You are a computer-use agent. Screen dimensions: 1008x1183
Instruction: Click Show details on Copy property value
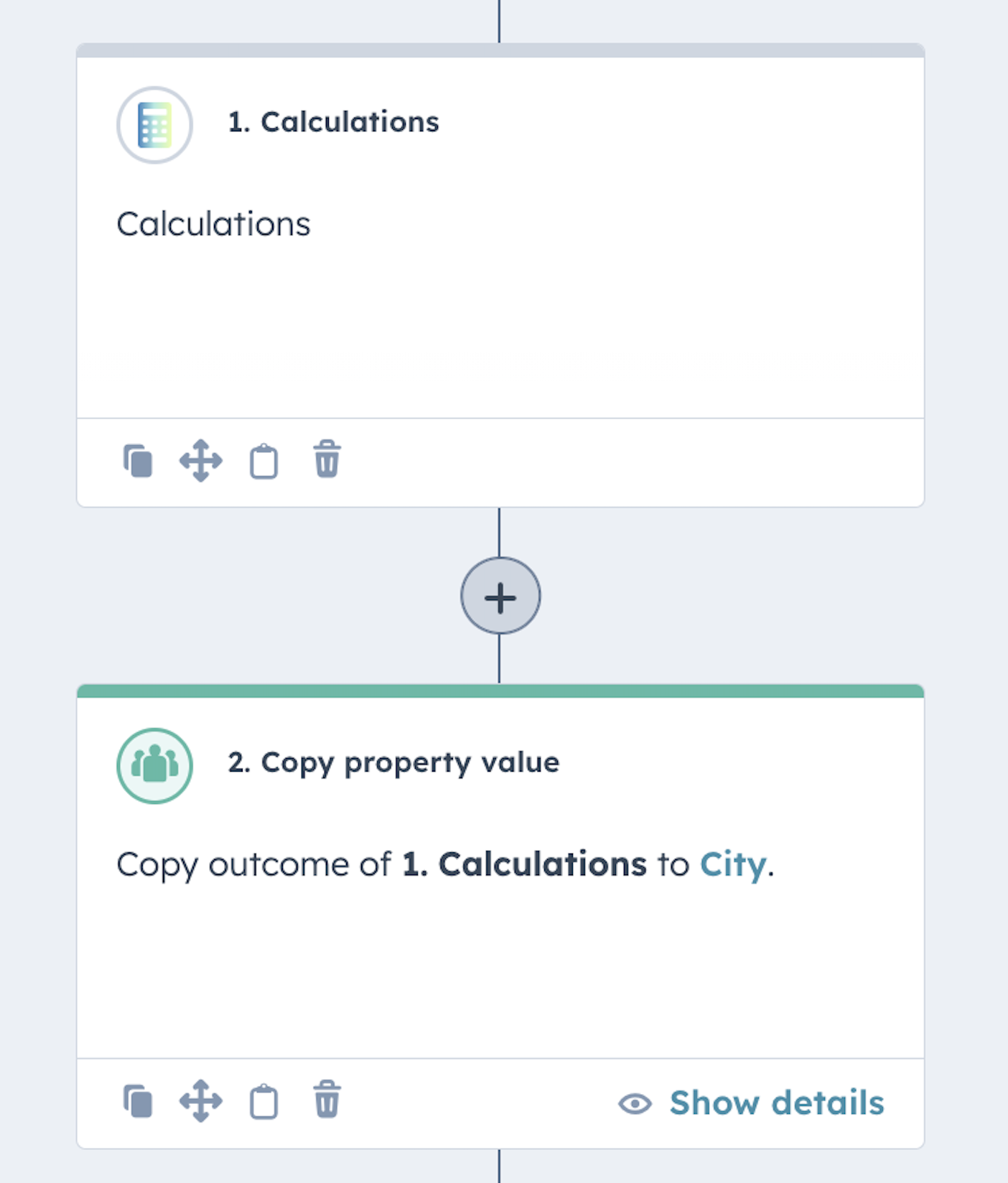776,1103
